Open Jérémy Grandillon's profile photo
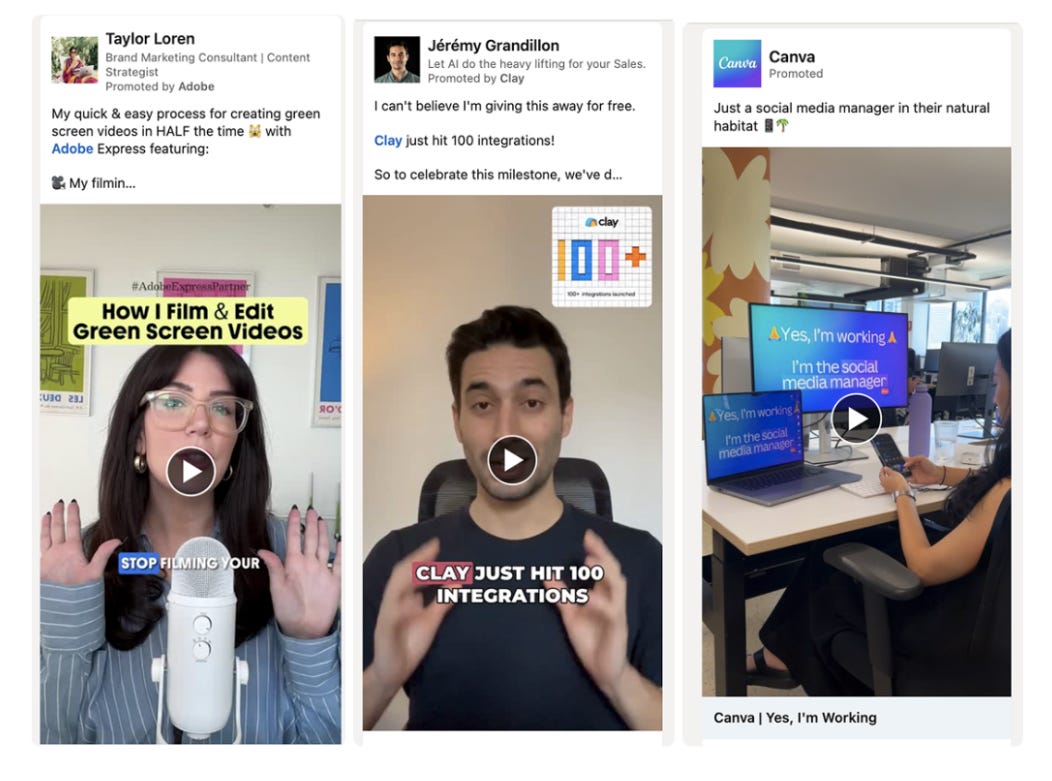Screen dimensions: 1052x781 (x=397, y=59)
